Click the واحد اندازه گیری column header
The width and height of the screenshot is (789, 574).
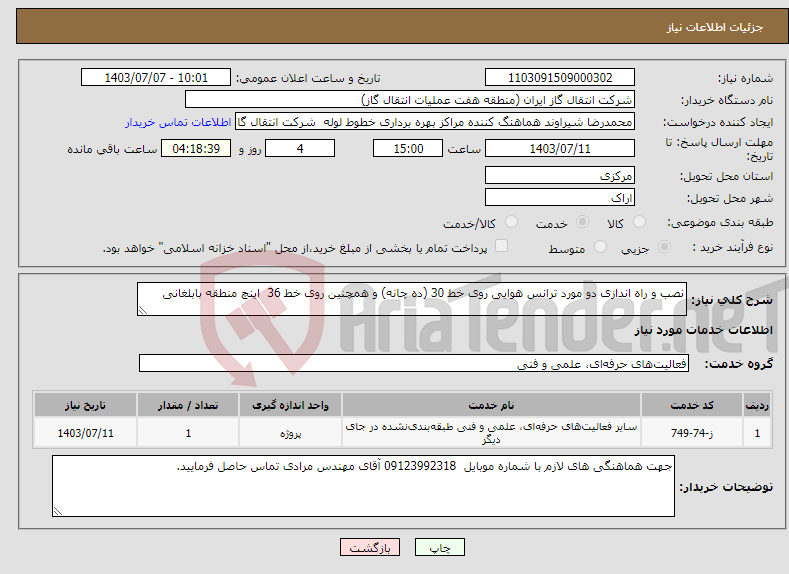tap(290, 405)
